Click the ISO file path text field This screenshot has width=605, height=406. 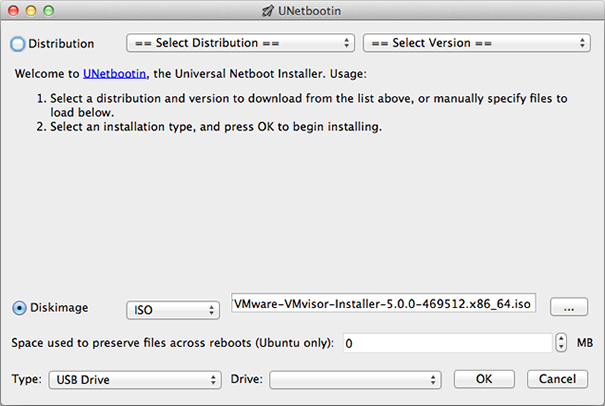point(384,304)
